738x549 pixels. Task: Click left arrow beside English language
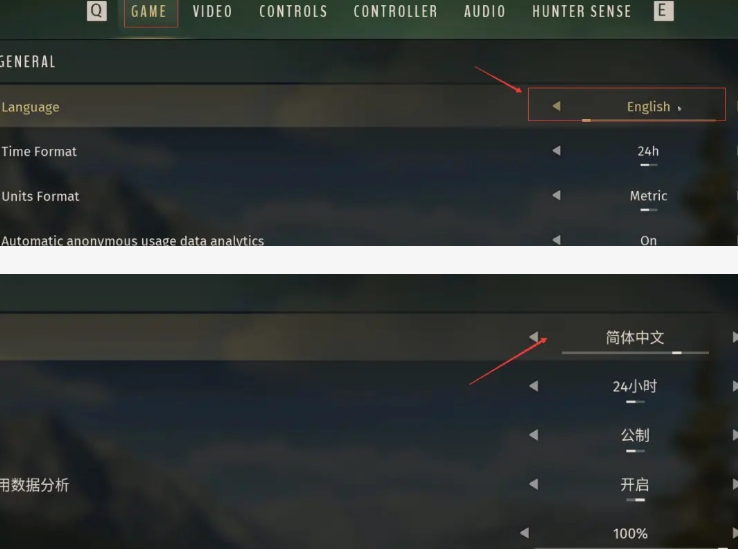coord(556,106)
